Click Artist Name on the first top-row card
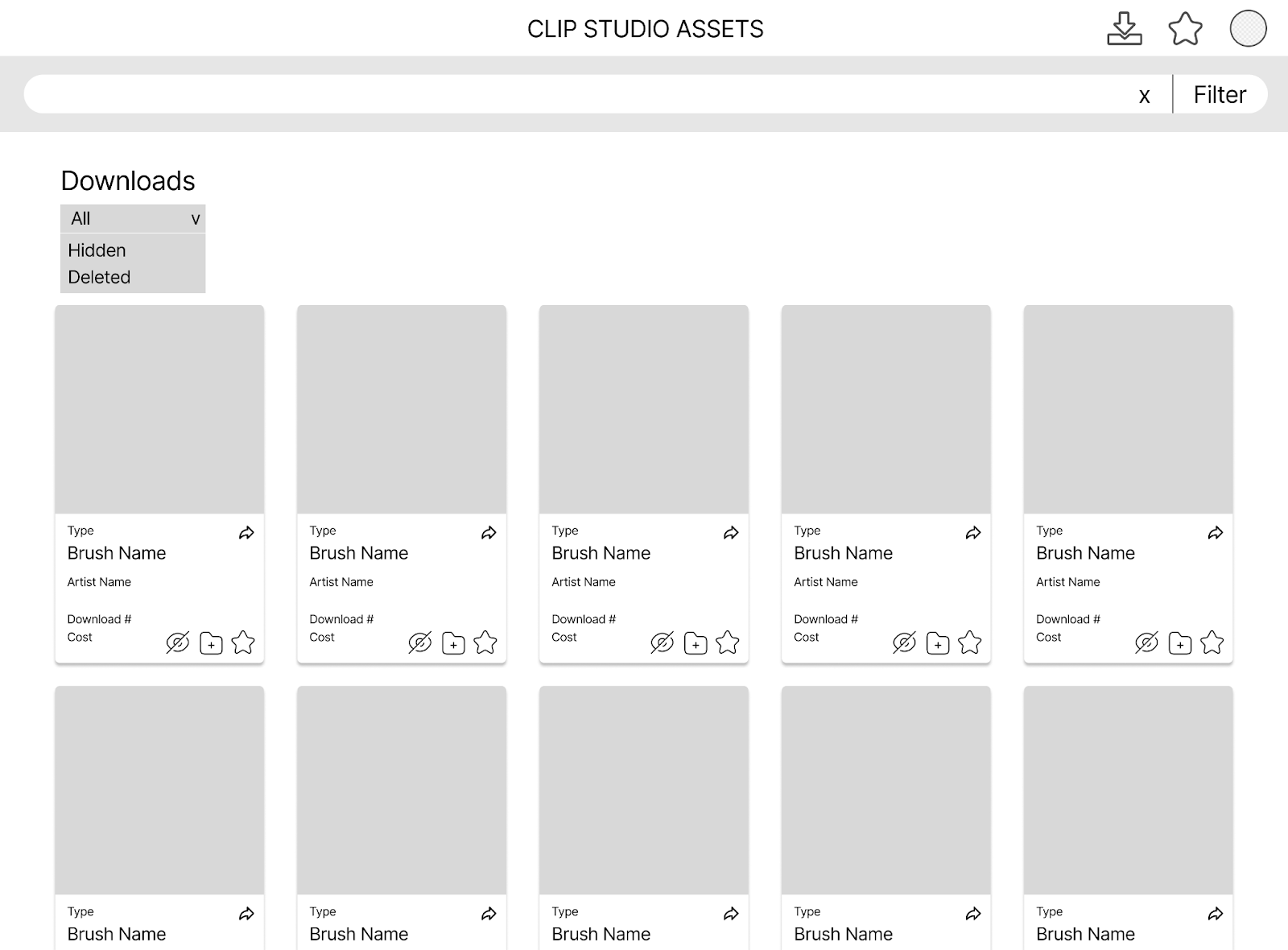 [99, 582]
